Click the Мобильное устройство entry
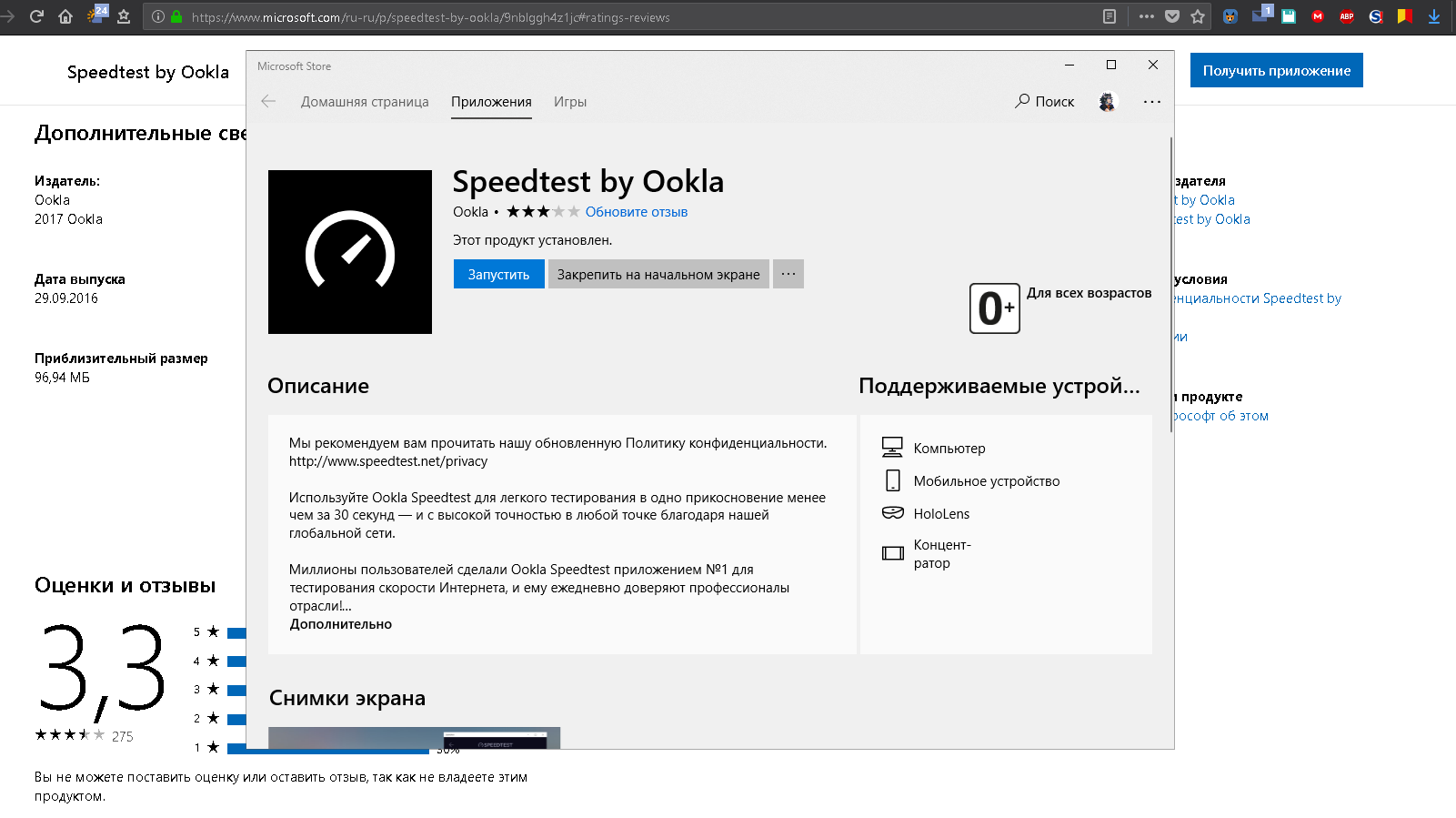The width and height of the screenshot is (1456, 818). coord(971,480)
